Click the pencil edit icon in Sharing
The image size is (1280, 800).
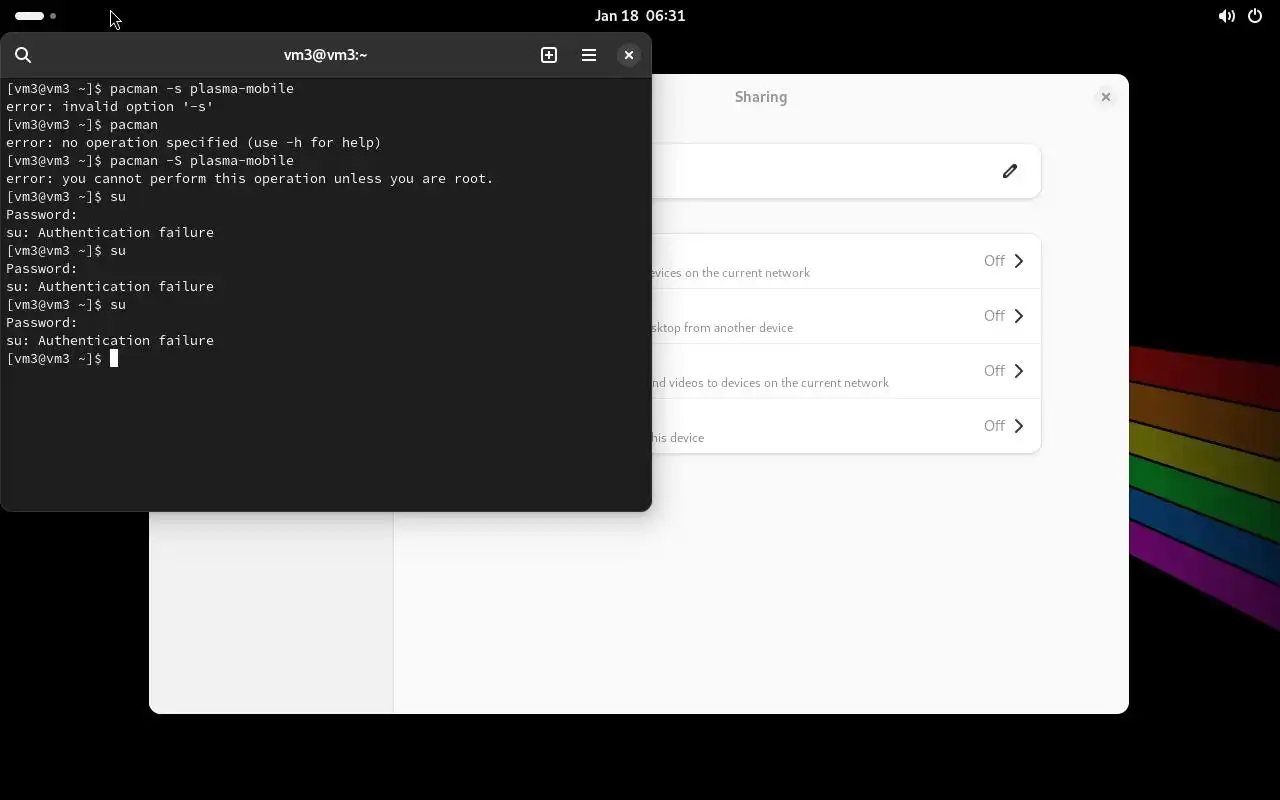tap(1010, 171)
